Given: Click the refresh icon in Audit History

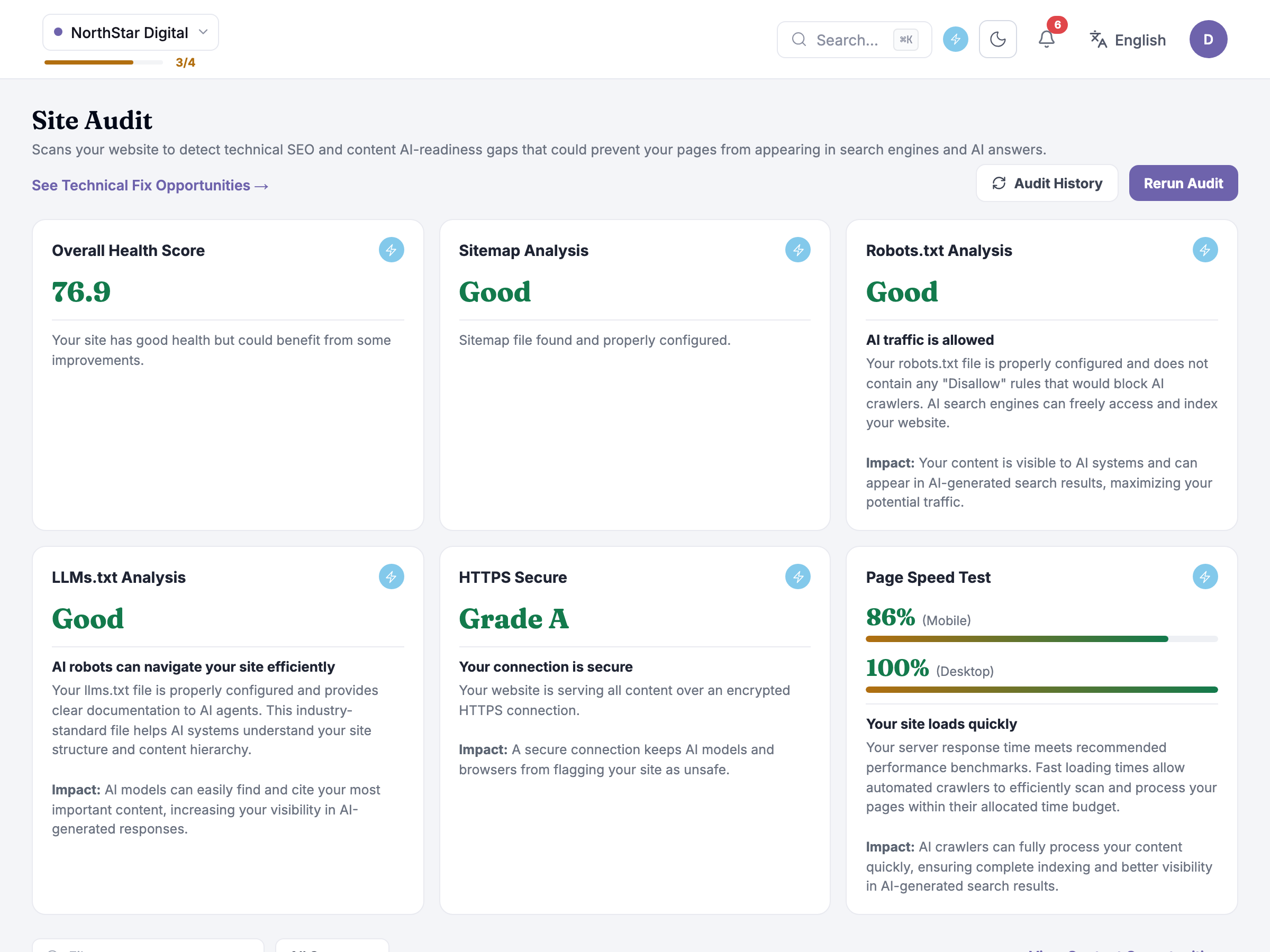Looking at the screenshot, I should click(999, 184).
